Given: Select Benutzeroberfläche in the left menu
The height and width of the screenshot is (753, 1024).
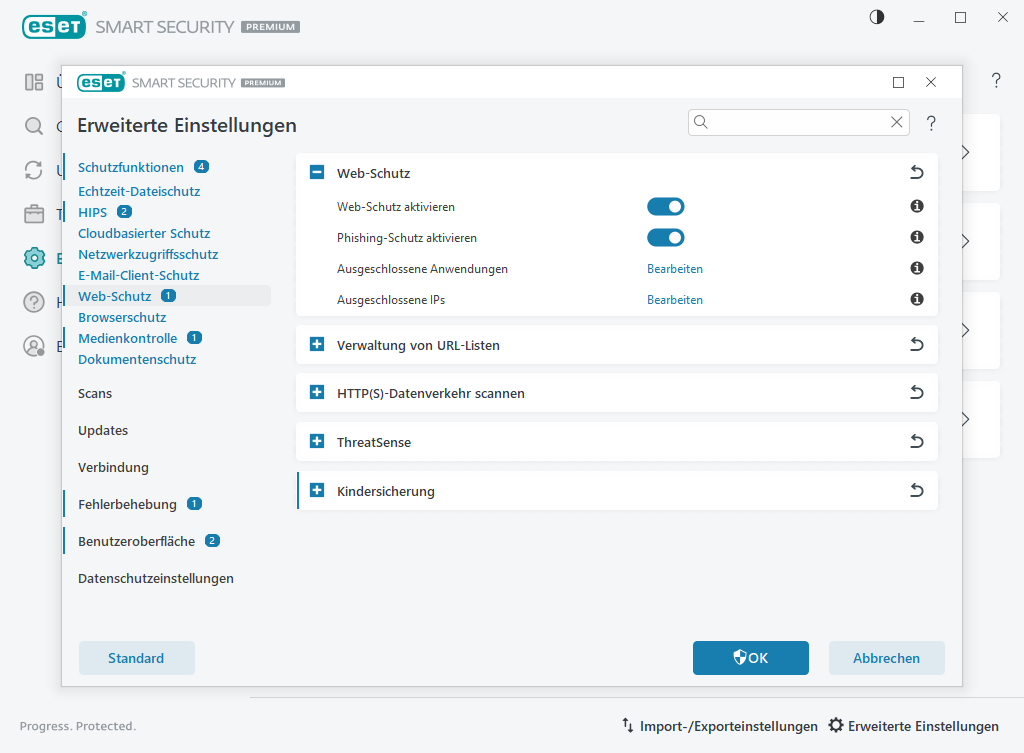Looking at the screenshot, I should click(x=136, y=541).
